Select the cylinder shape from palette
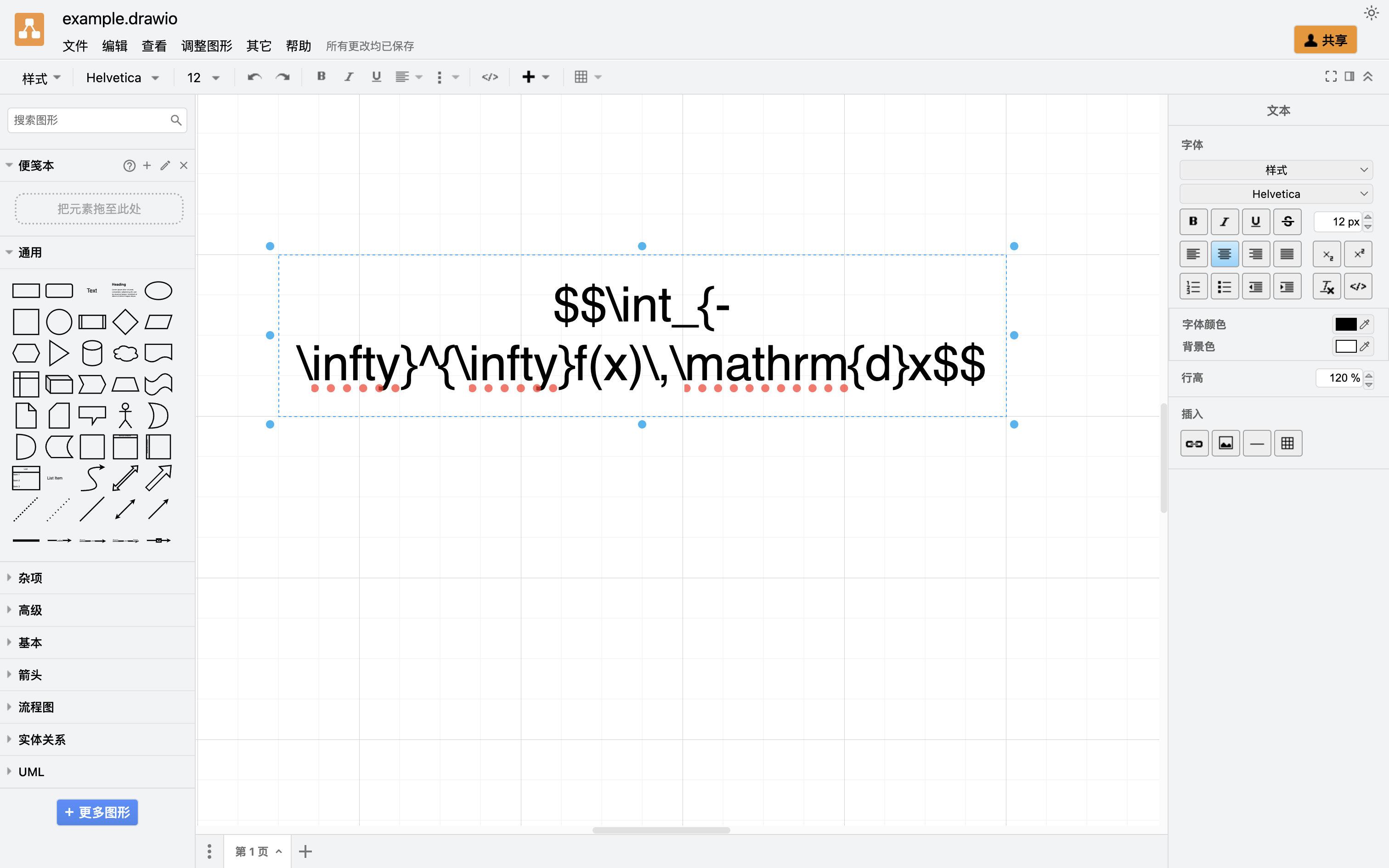The image size is (1389, 868). coord(92,353)
